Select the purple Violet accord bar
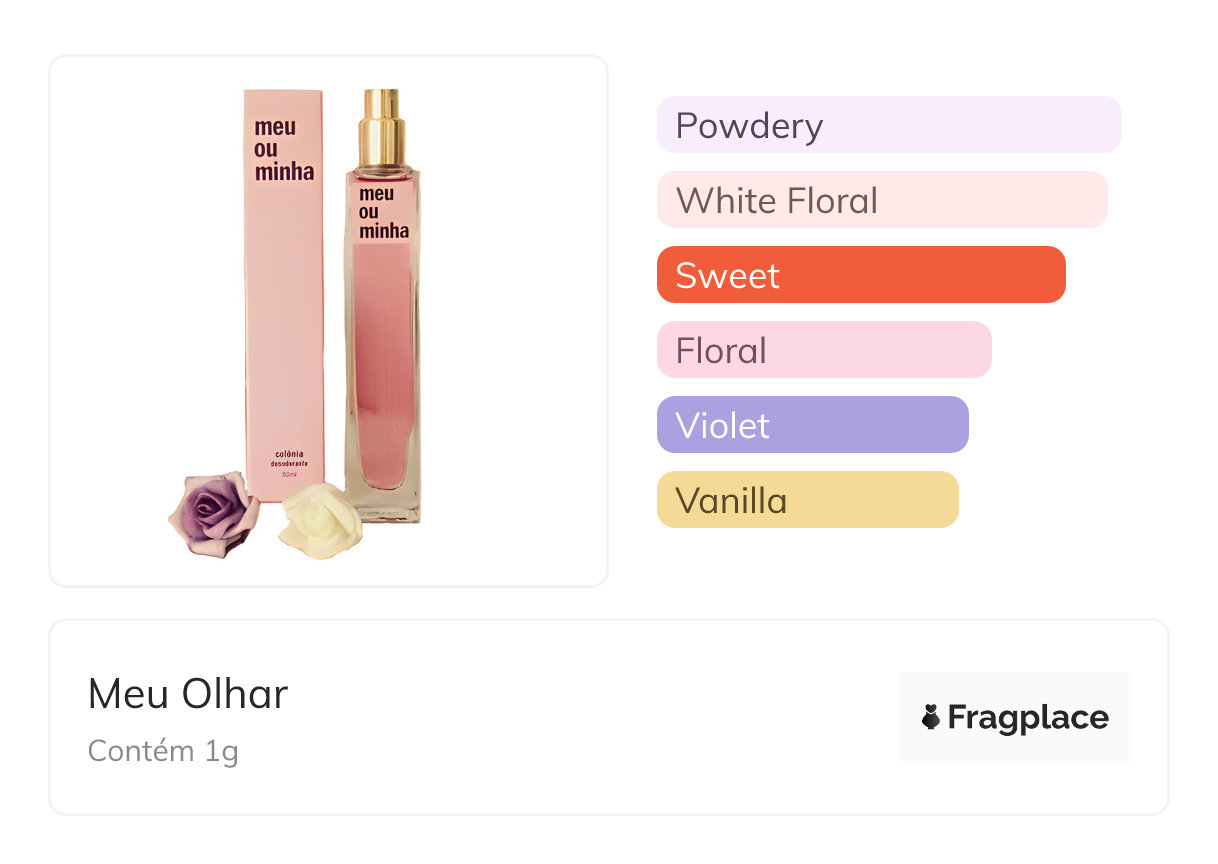The height and width of the screenshot is (864, 1218). [812, 425]
